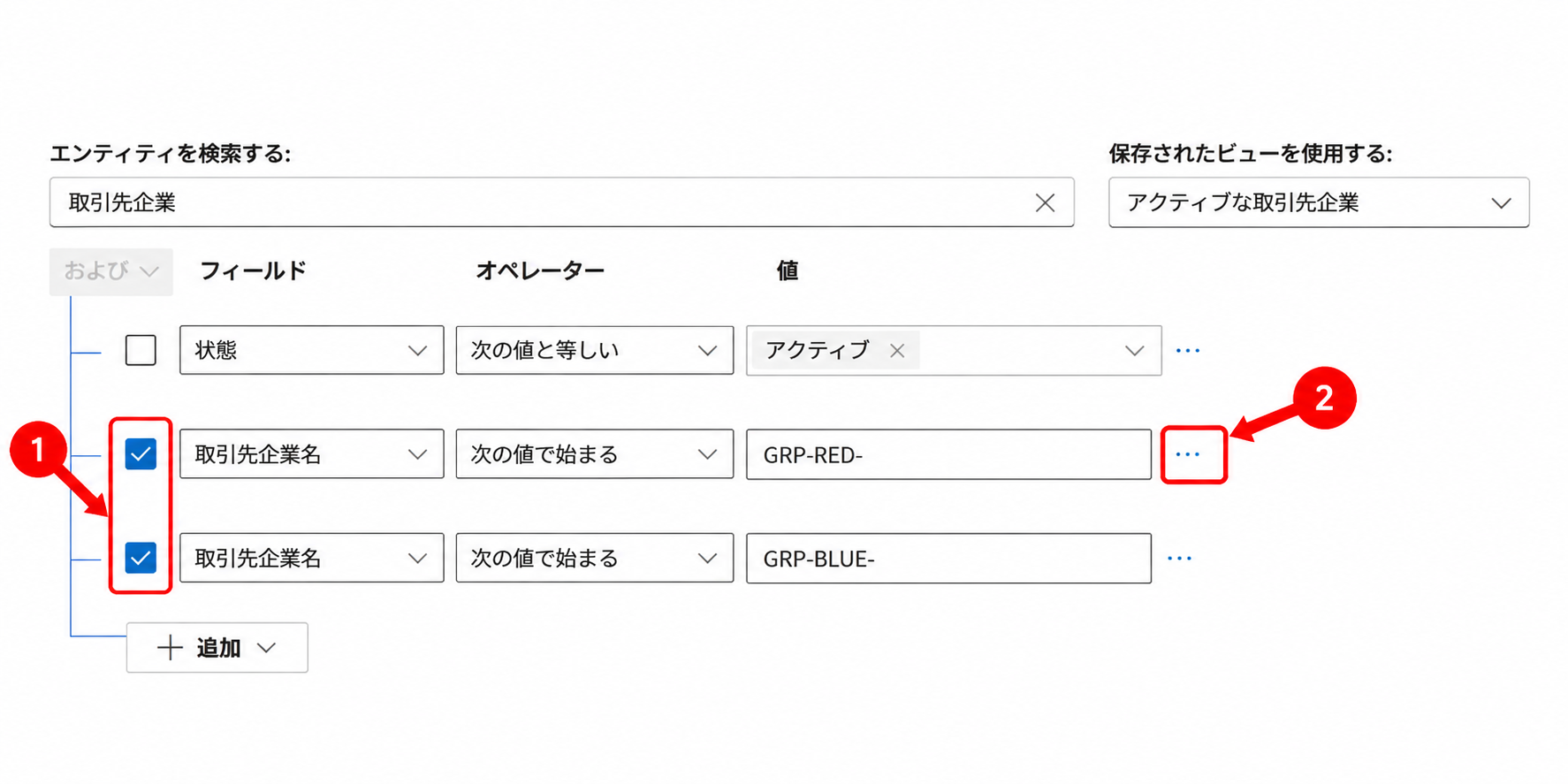Uncheck the GRP-RED- row checkbox
Screen dimensions: 1568x784
[141, 454]
